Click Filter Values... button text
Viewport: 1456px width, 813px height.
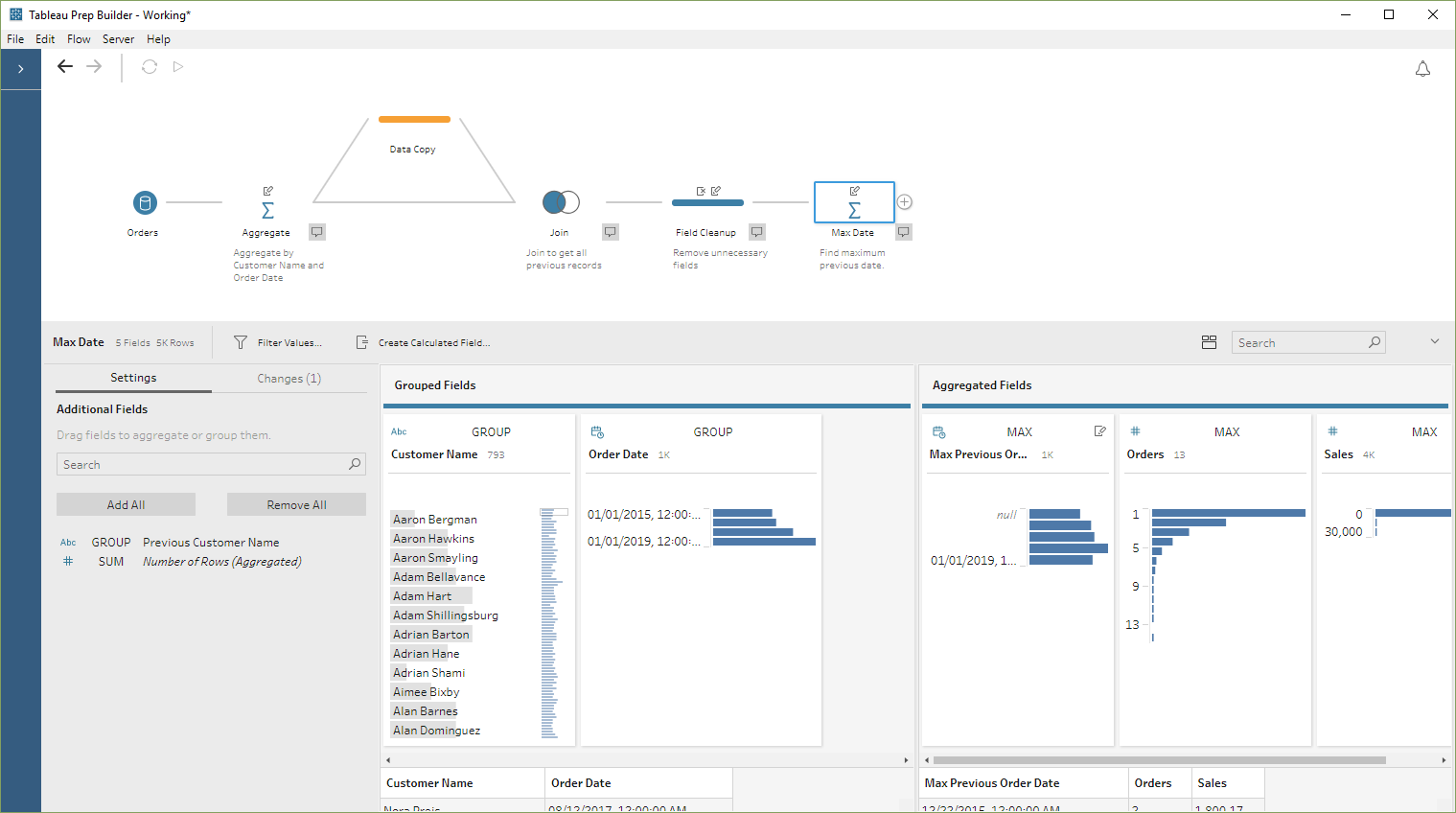pyautogui.click(x=289, y=342)
